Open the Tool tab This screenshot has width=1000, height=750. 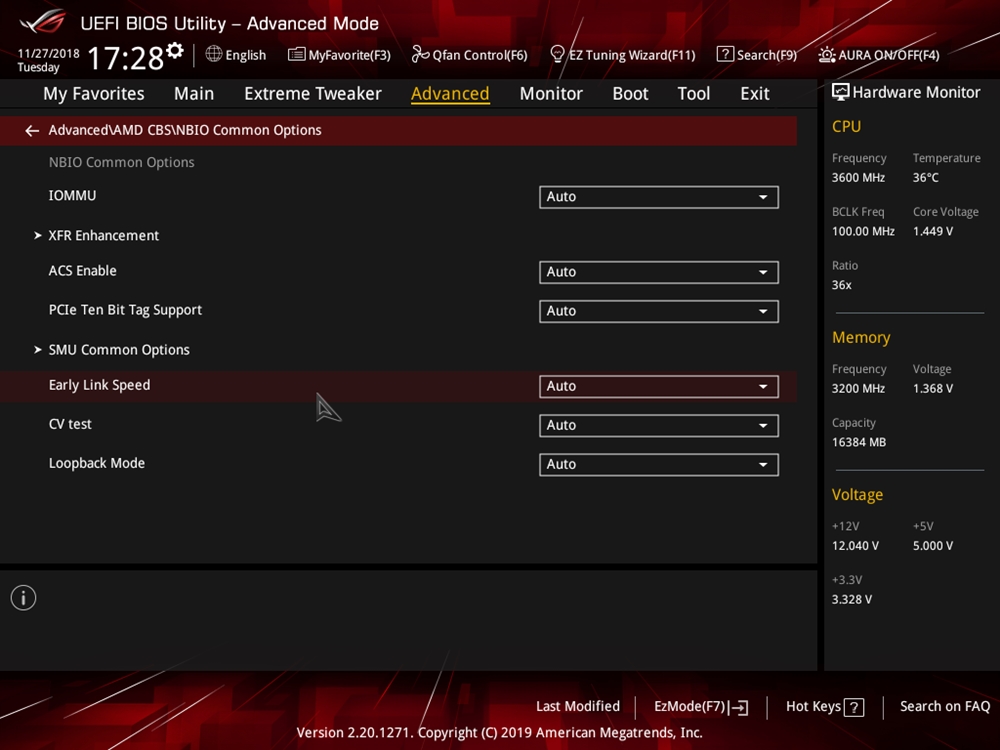point(693,94)
